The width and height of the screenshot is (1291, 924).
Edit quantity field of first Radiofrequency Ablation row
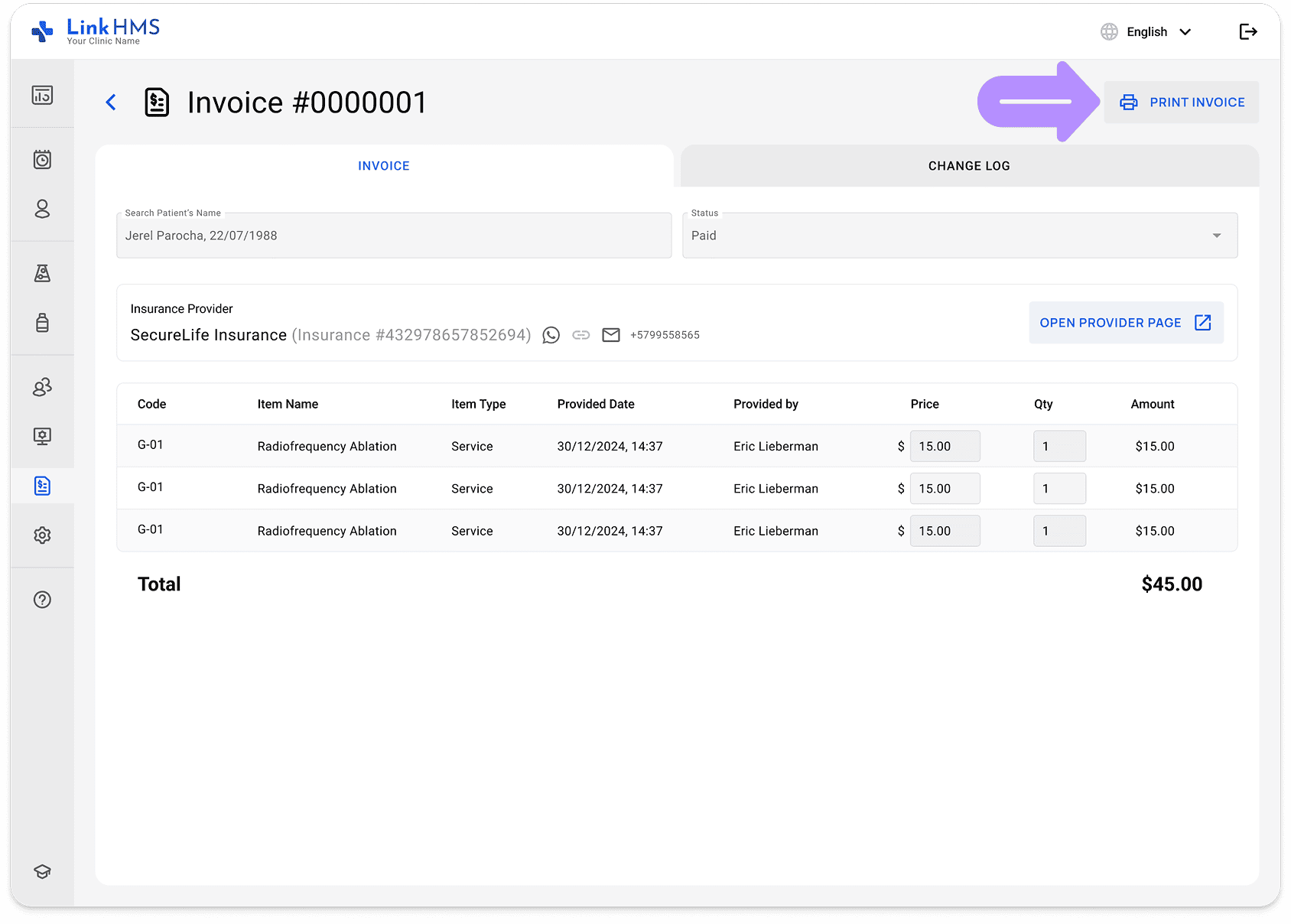(x=1059, y=446)
